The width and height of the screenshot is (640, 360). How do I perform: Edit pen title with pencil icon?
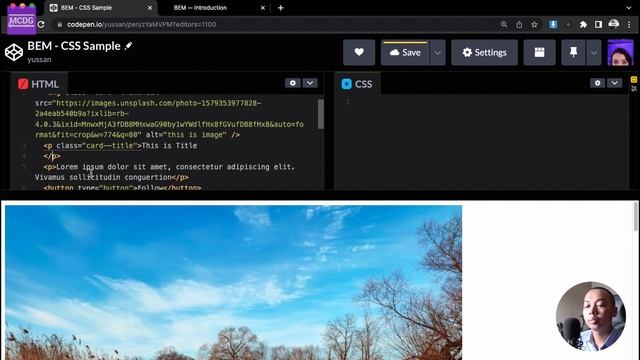[x=129, y=46]
